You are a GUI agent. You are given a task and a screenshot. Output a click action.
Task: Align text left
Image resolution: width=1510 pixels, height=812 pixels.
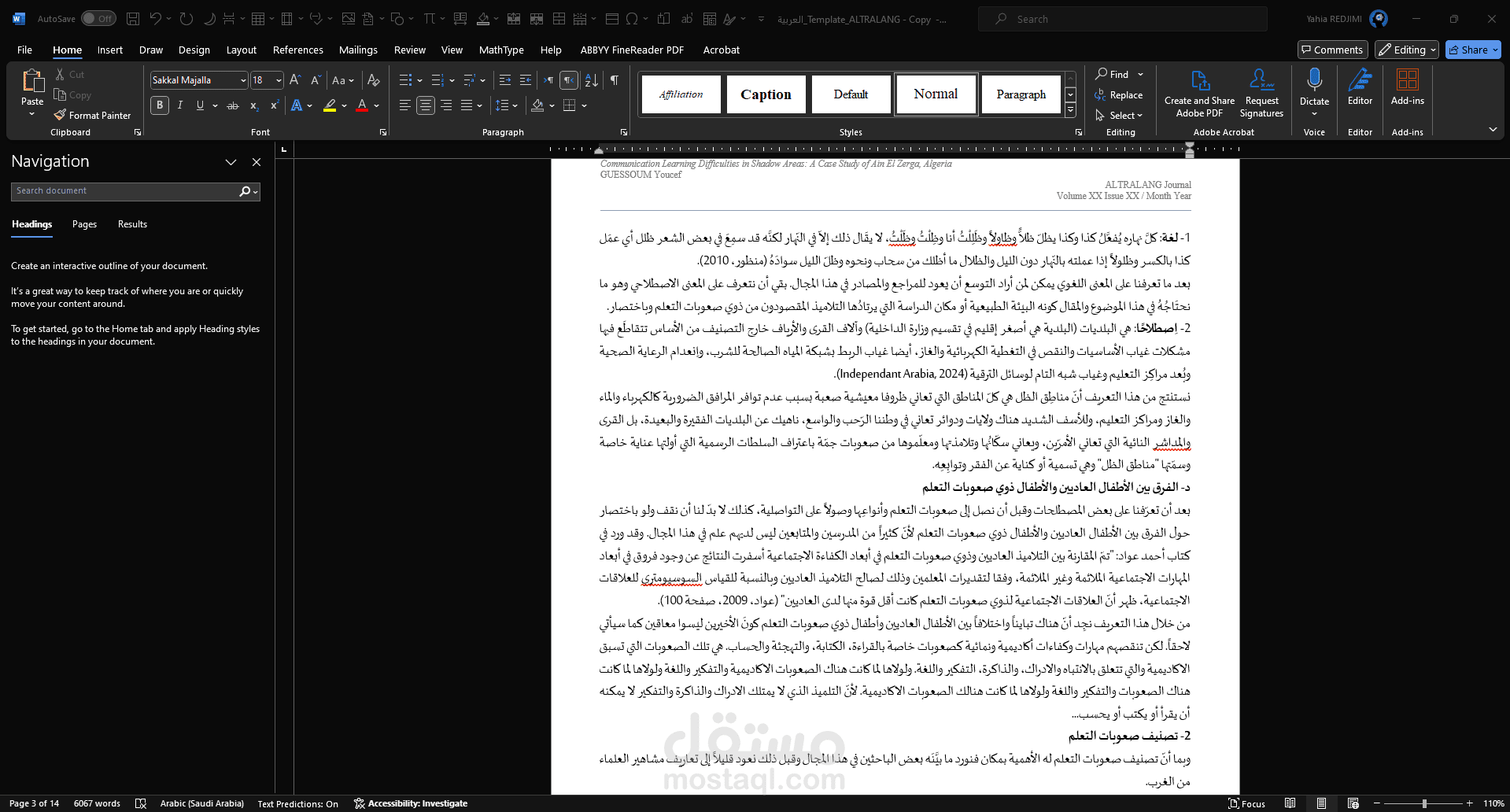tap(405, 105)
